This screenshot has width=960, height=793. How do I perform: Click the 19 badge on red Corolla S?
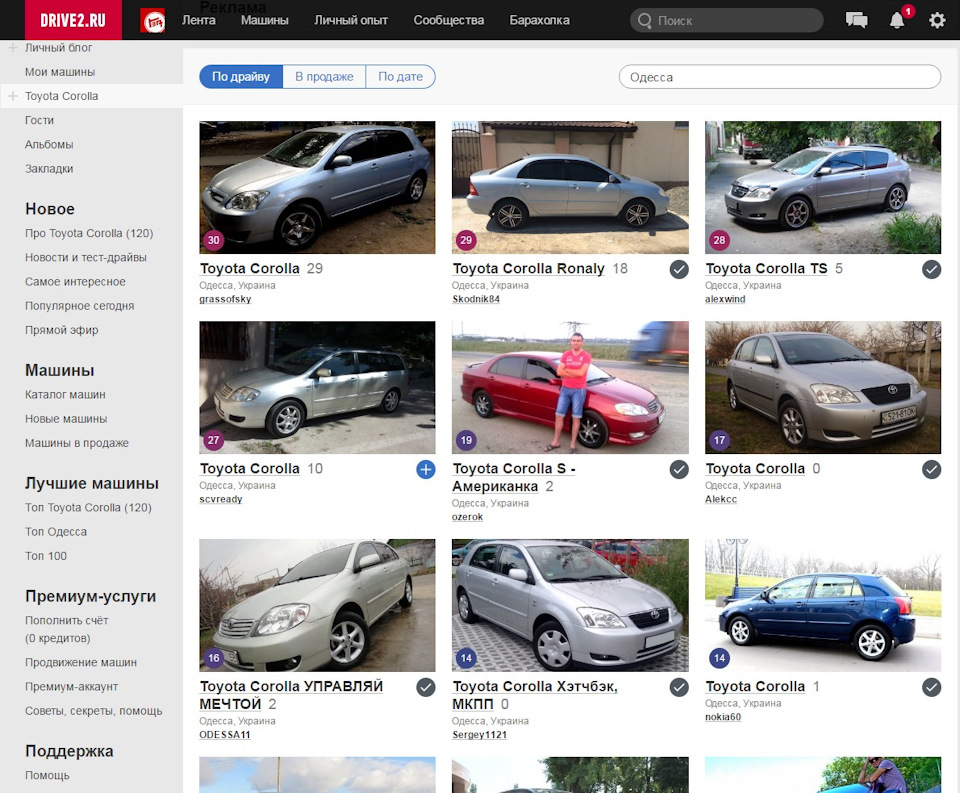point(466,440)
